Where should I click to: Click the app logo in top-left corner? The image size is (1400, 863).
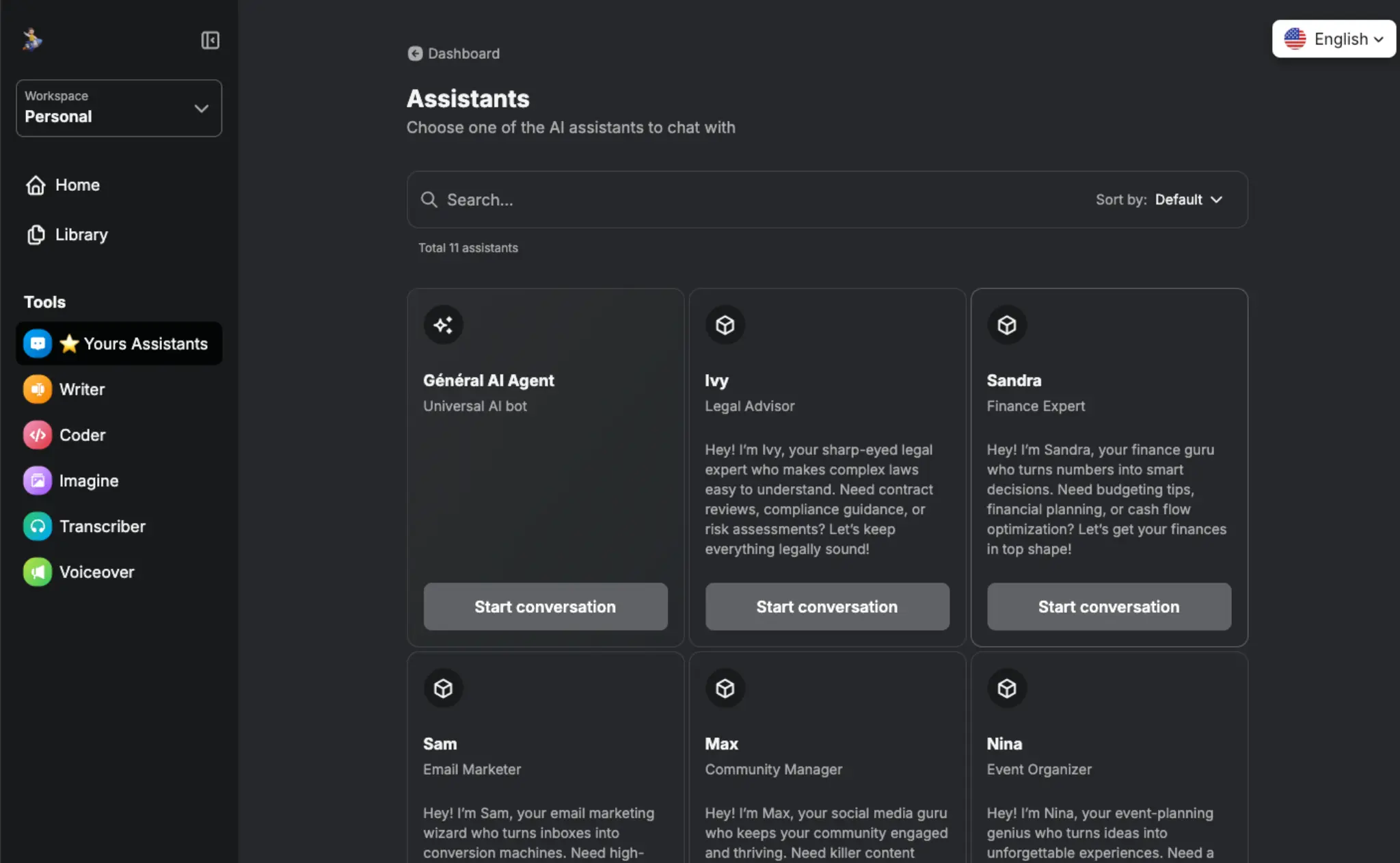[32, 39]
